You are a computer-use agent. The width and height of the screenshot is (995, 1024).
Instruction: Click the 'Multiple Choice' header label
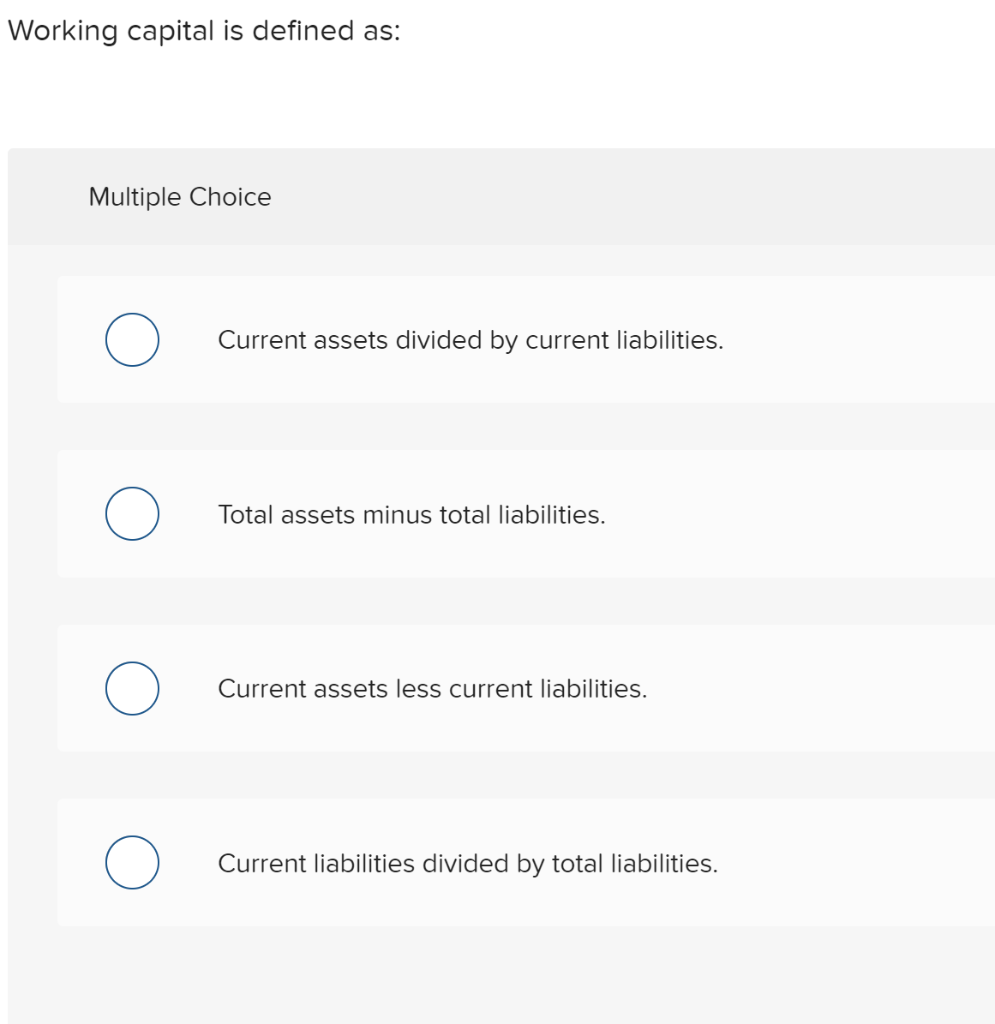tap(179, 197)
